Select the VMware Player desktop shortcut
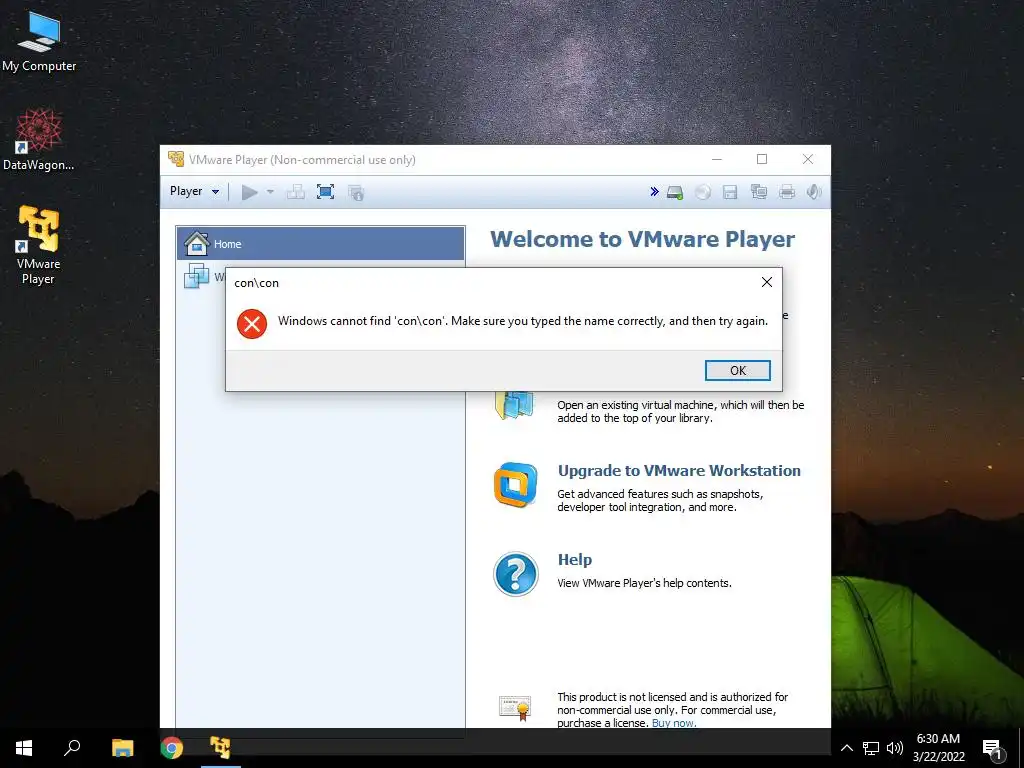This screenshot has width=1024, height=768. tap(39, 246)
